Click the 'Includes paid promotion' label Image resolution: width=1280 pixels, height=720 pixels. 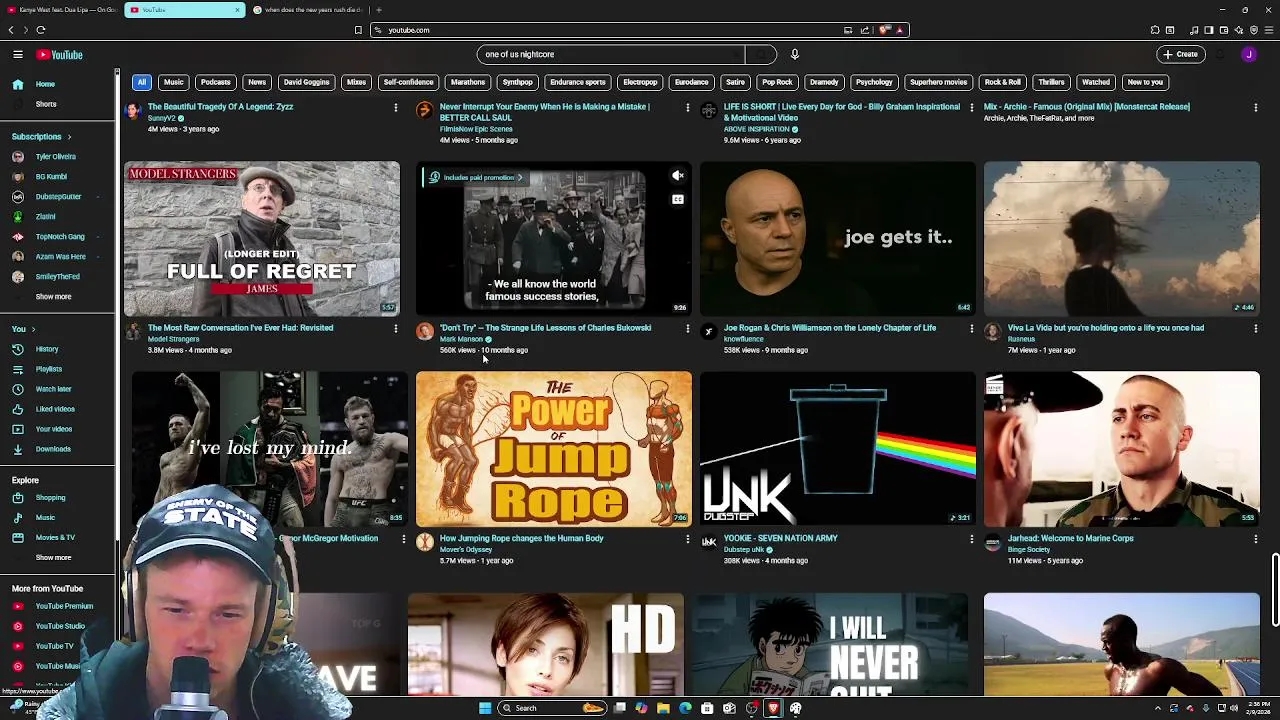[476, 177]
